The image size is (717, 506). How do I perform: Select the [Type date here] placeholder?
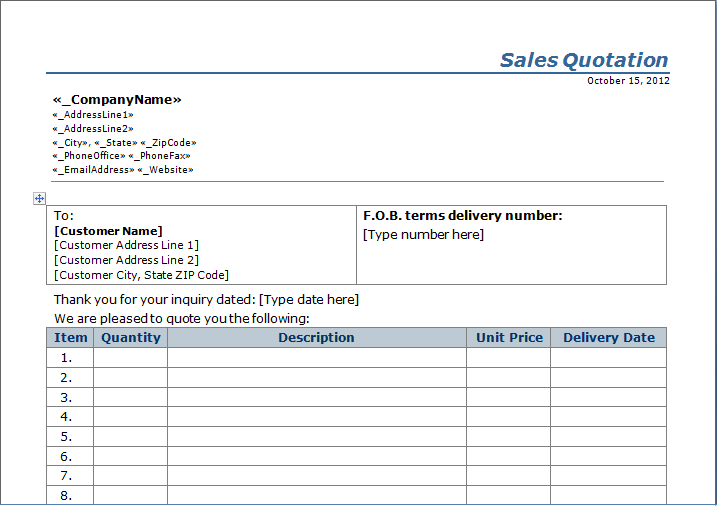coord(308,300)
